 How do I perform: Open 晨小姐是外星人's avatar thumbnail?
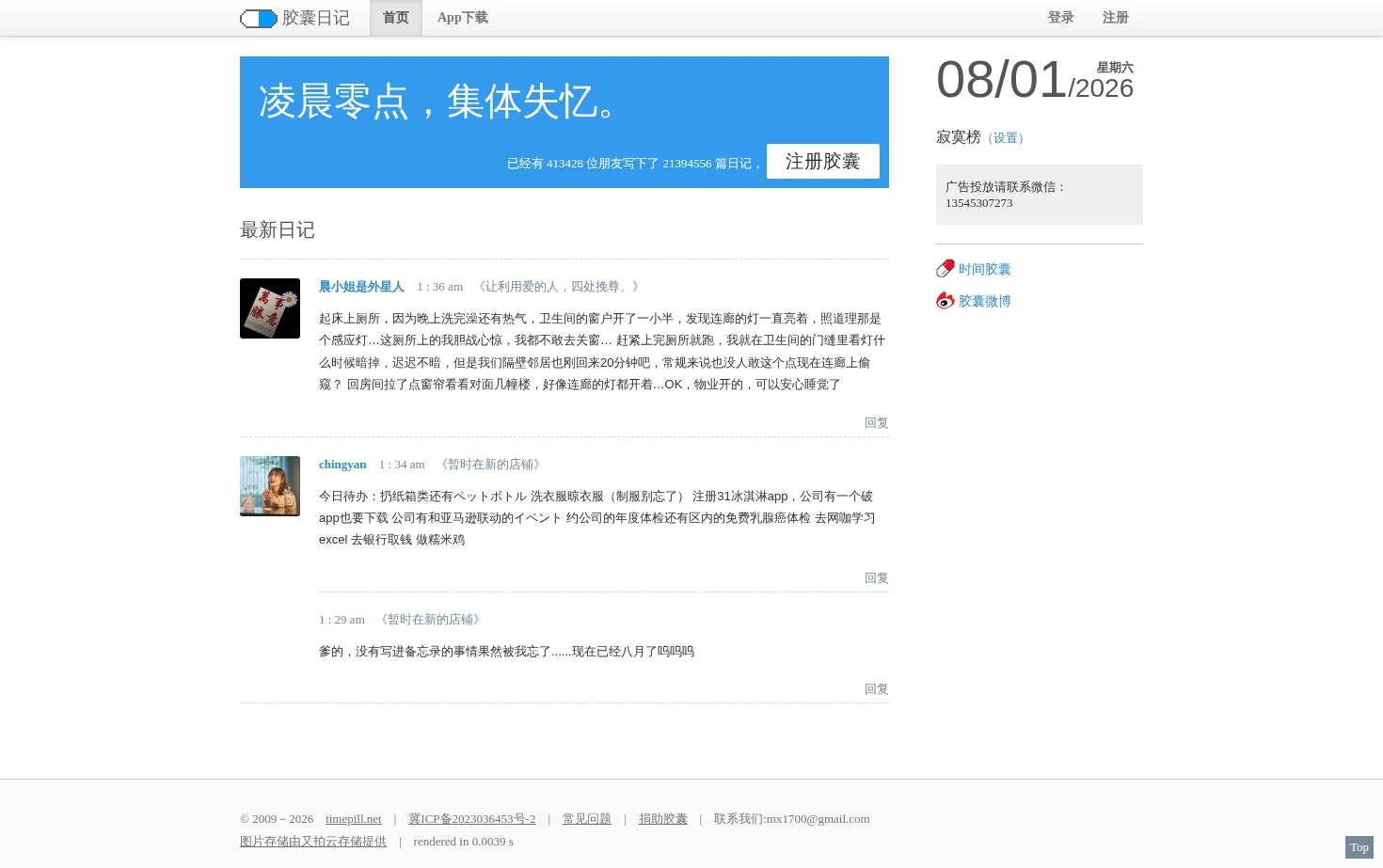(270, 308)
